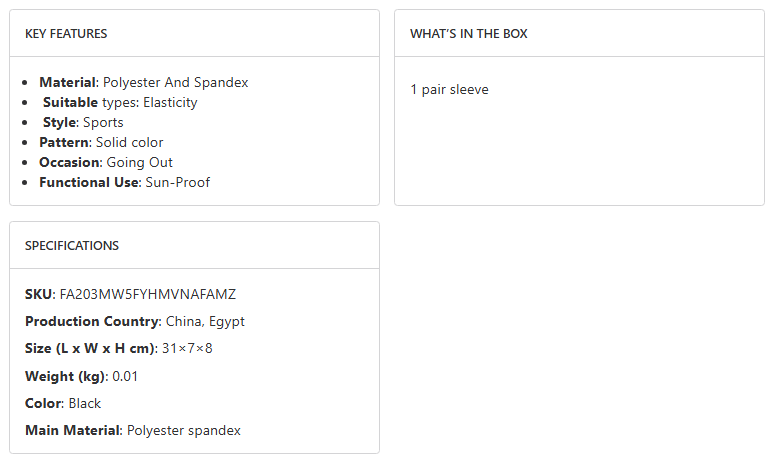Viewport: 775px width, 467px height.
Task: Click the Polyester And Spandex value
Action: (175, 82)
